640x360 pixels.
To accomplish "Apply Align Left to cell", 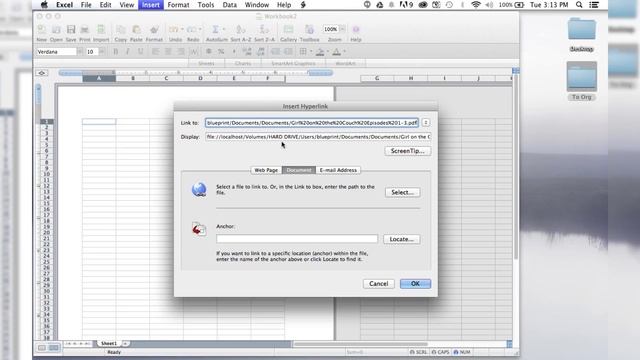I will point(156,52).
